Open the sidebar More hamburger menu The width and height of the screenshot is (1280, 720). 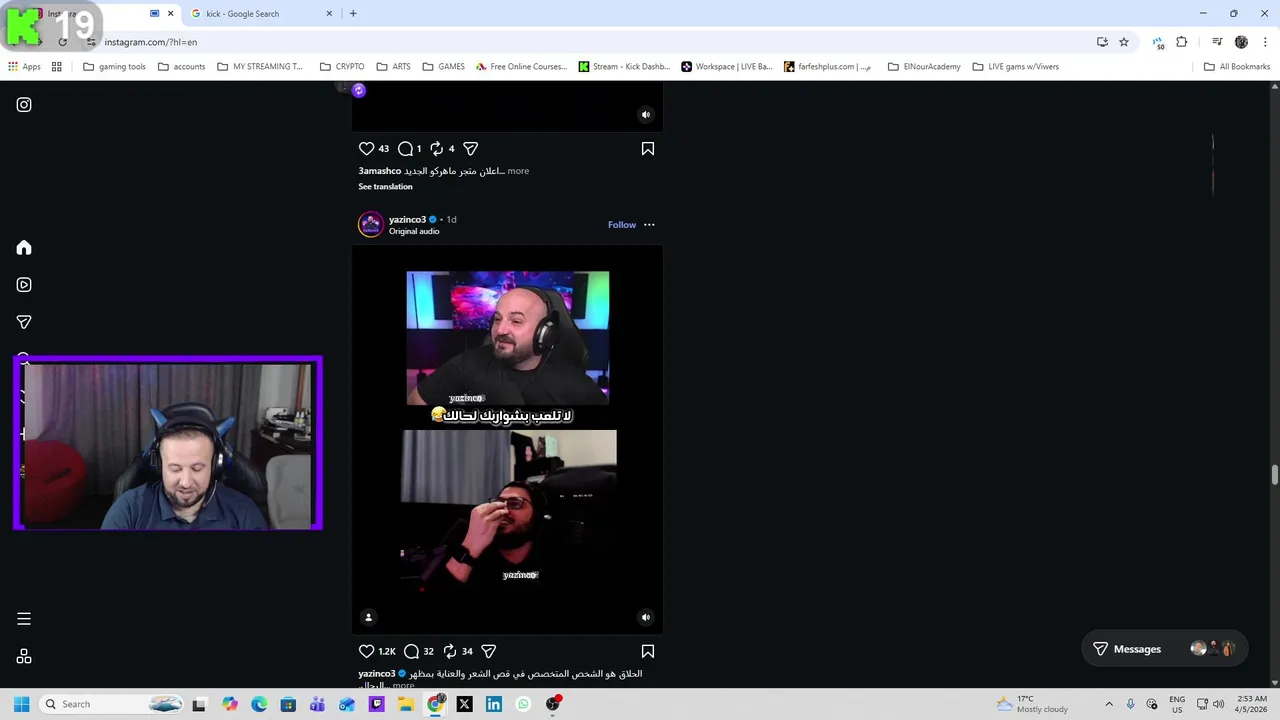pyautogui.click(x=24, y=619)
